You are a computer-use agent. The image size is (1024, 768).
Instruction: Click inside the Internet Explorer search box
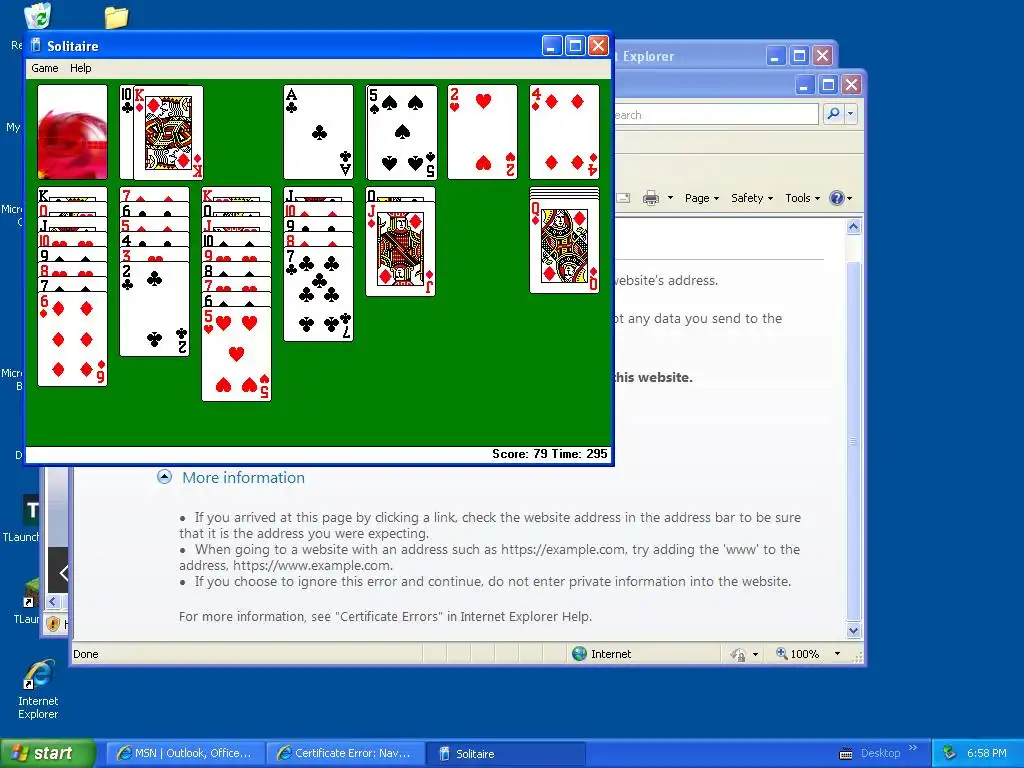coord(716,114)
